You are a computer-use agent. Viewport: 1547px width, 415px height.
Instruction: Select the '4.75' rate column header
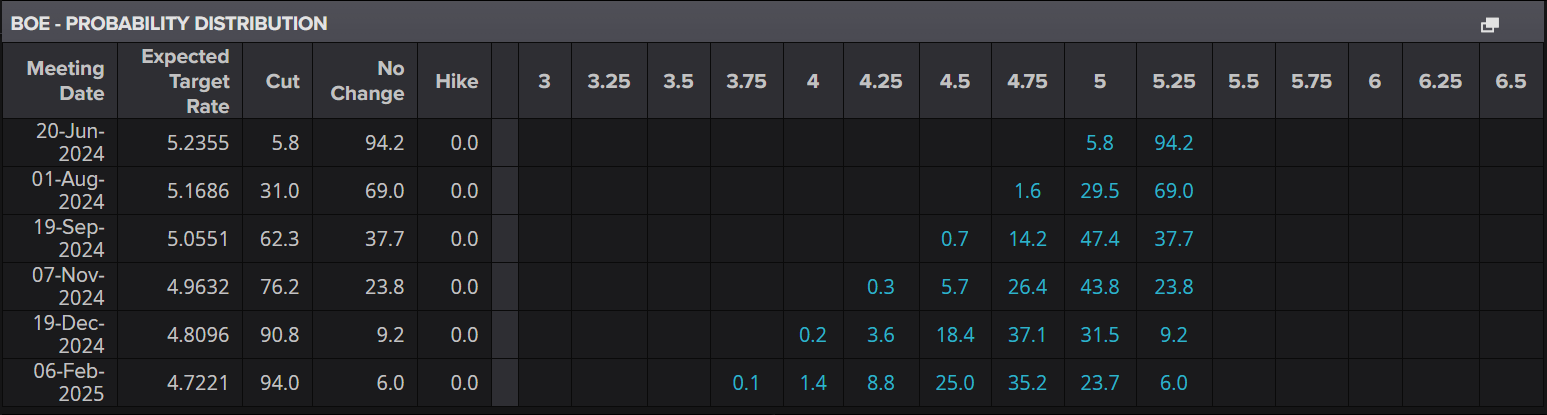coord(1027,81)
